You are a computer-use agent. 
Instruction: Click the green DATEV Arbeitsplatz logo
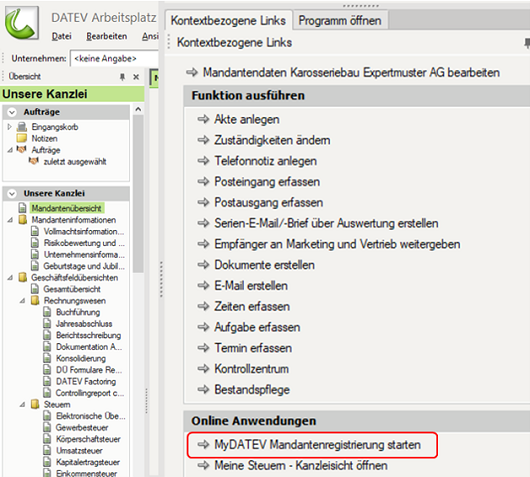21,23
